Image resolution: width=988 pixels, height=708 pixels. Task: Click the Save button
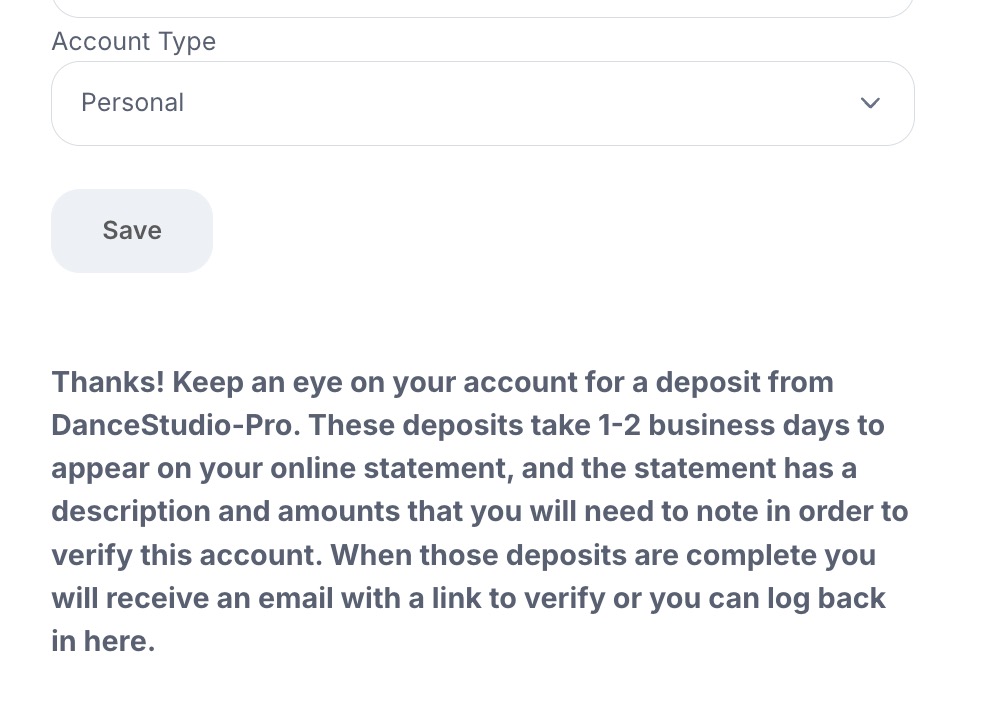pyautogui.click(x=132, y=231)
